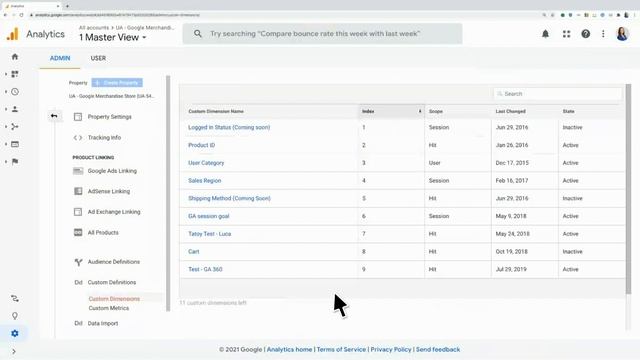Viewport: 640px width, 360px height.
Task: Click the Tracking Info code icon
Action: (78, 138)
